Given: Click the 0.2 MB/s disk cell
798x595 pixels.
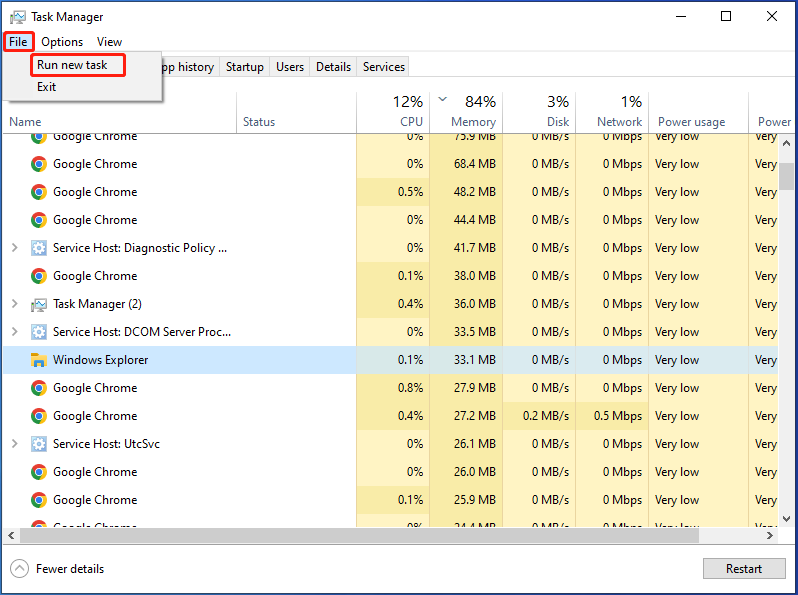Looking at the screenshot, I should click(539, 416).
